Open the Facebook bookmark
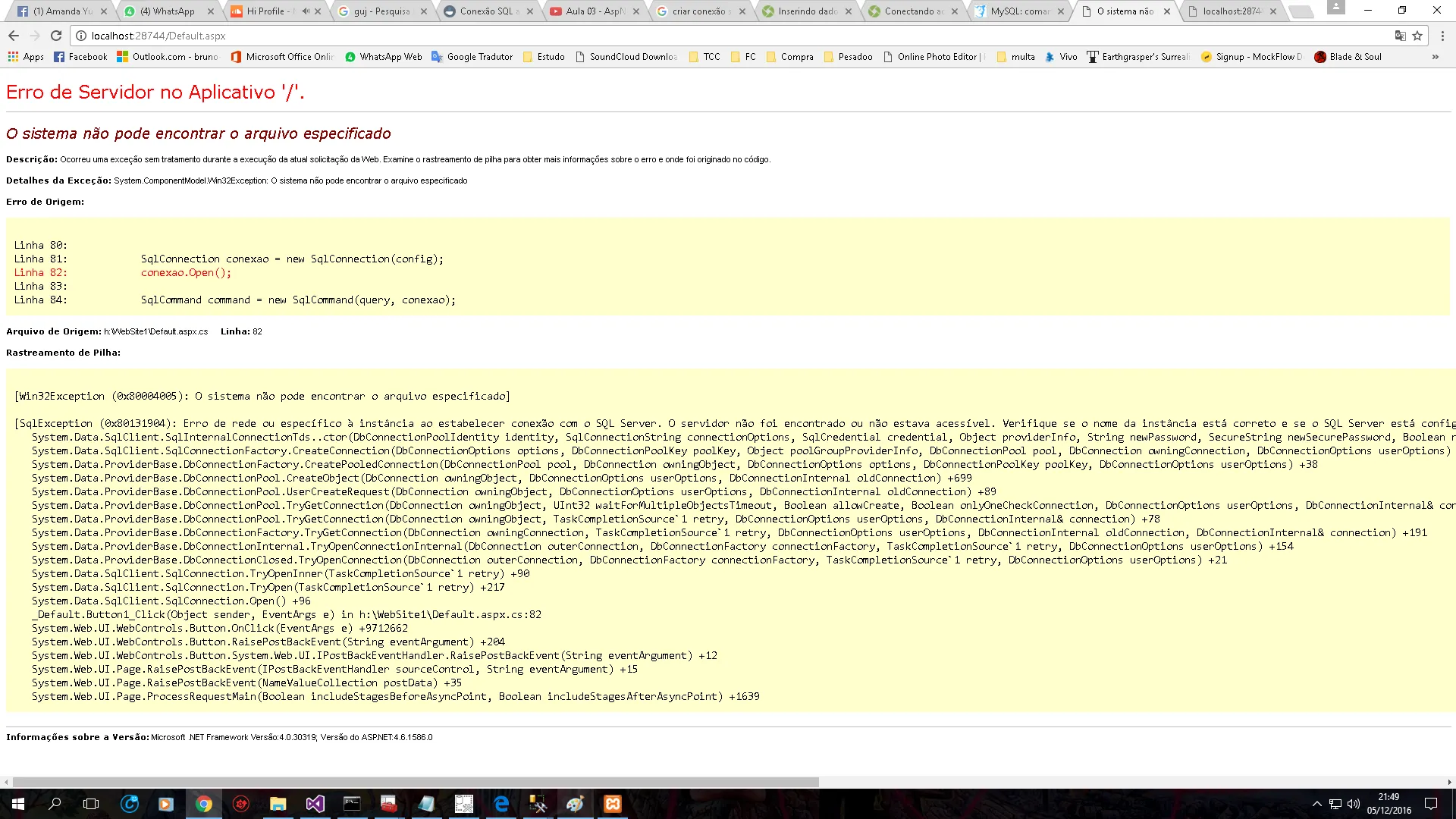 coord(80,57)
